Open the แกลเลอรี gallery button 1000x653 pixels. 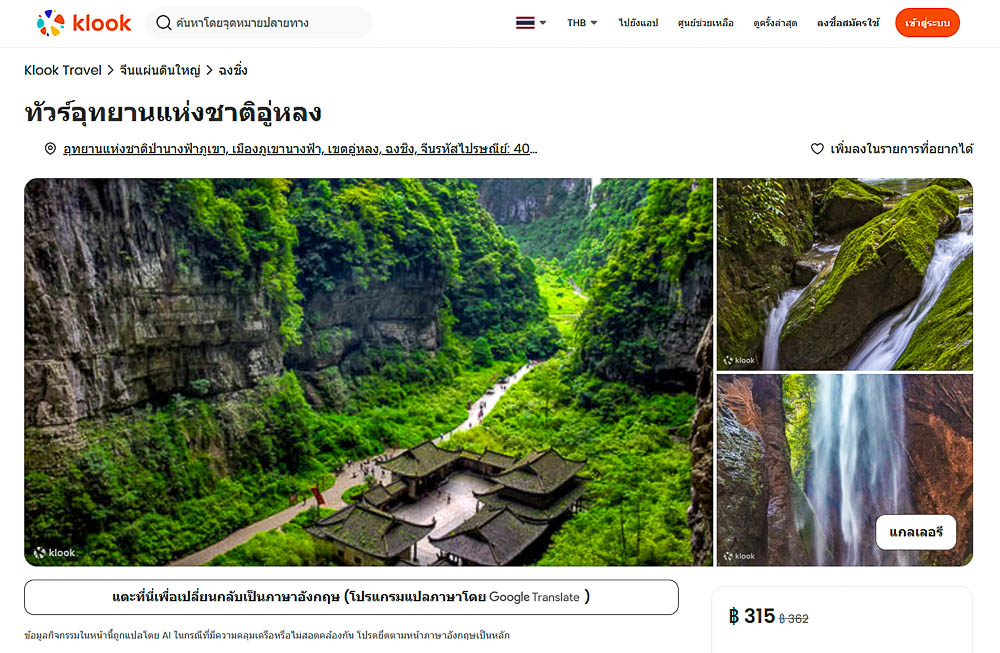[x=916, y=532]
